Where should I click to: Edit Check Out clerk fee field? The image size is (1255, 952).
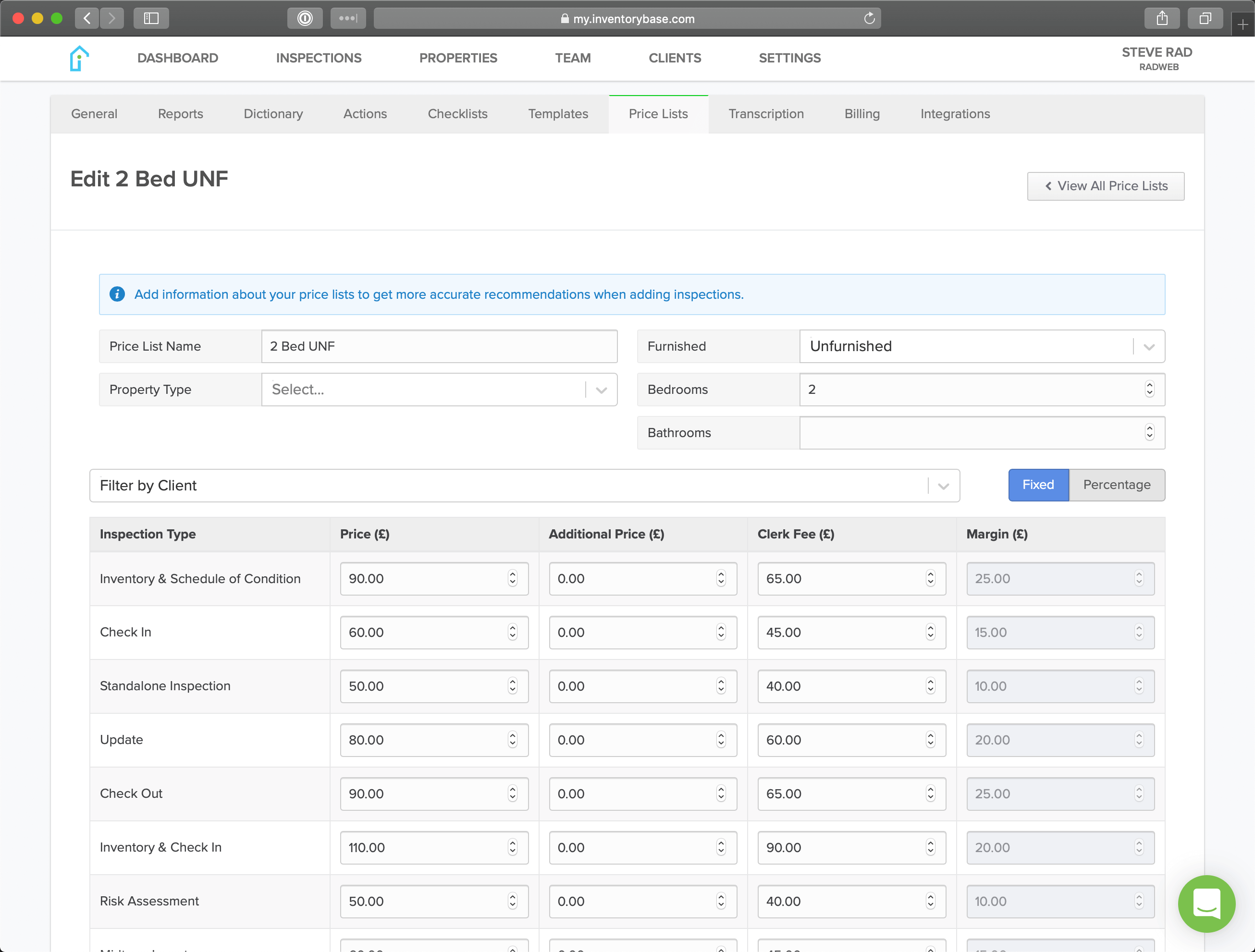tap(851, 793)
